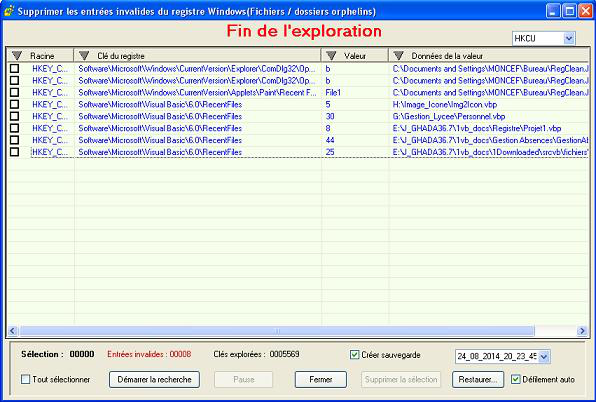
Task: Click the right arrow of horizontal scrollbar
Action: coord(582,331)
